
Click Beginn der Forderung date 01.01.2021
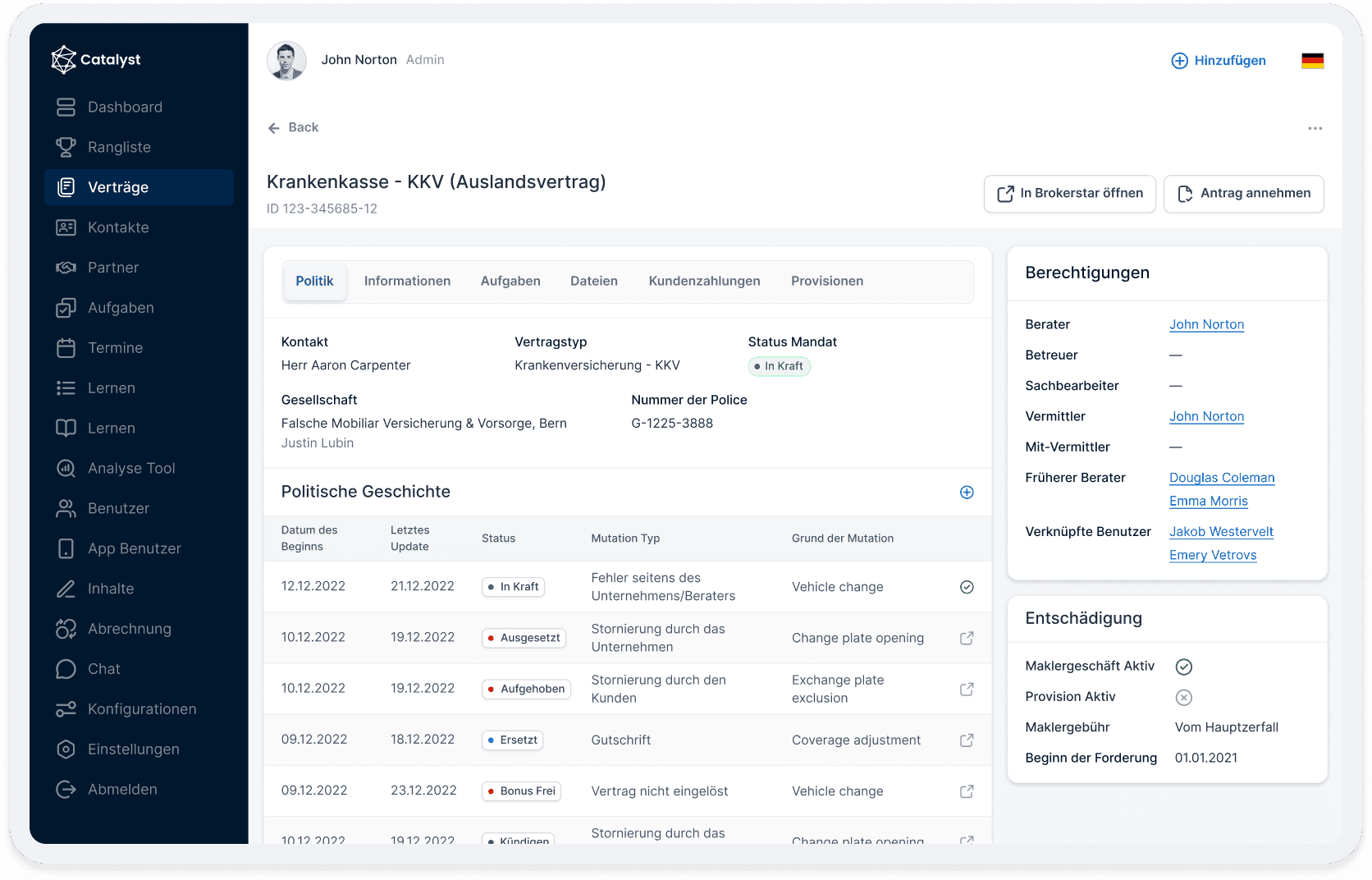coord(1205,759)
